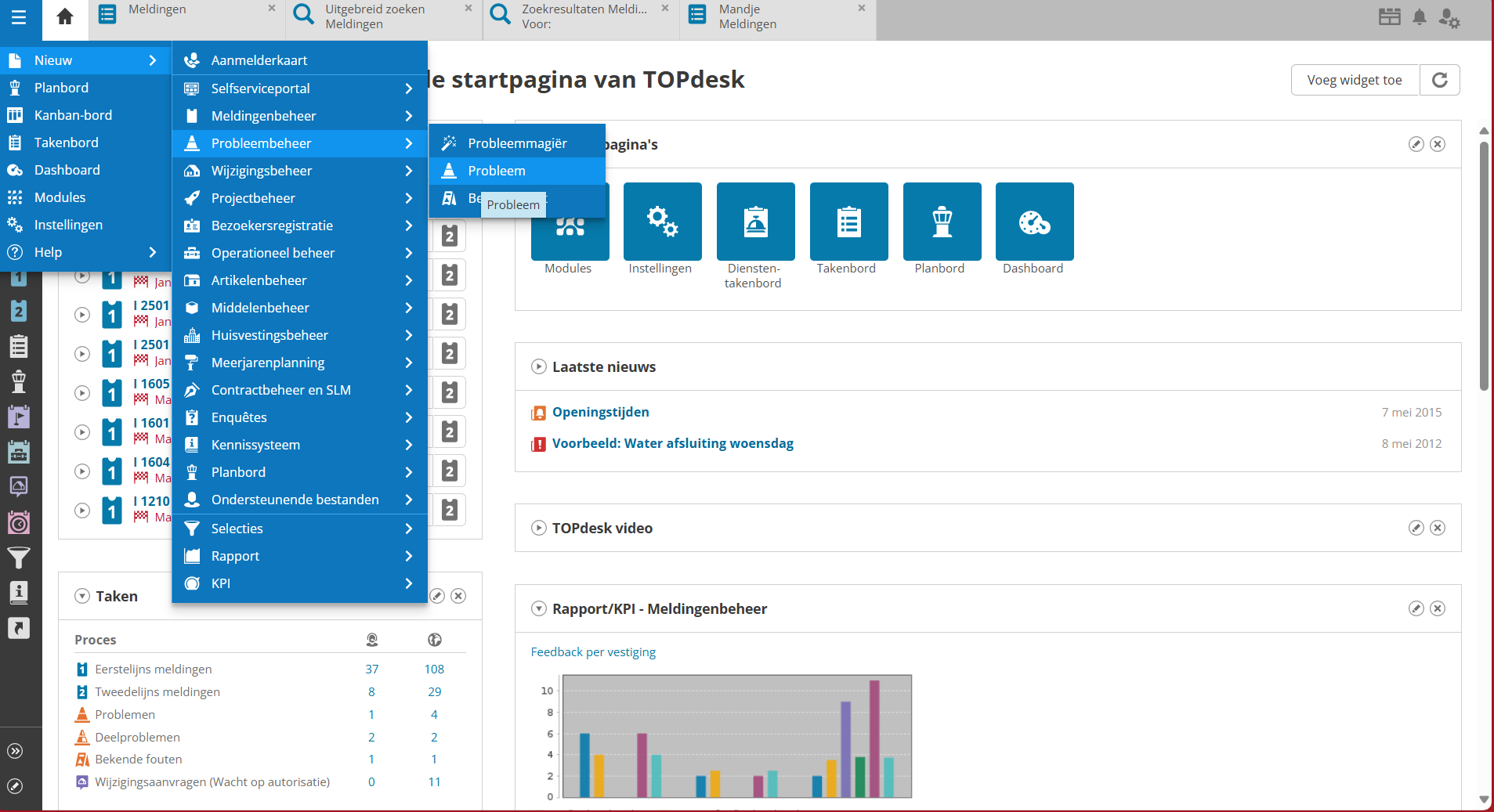
Task: Open the home start page tab
Action: [x=65, y=17]
